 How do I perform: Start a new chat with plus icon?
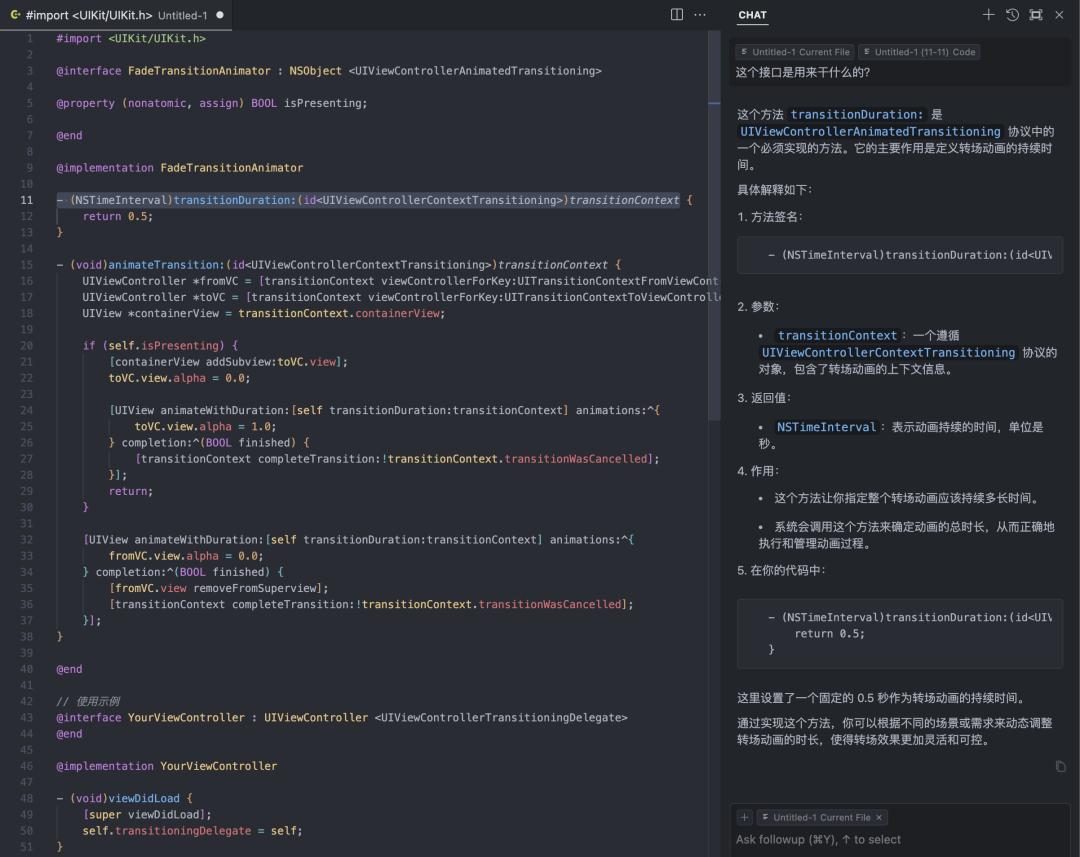pos(988,15)
